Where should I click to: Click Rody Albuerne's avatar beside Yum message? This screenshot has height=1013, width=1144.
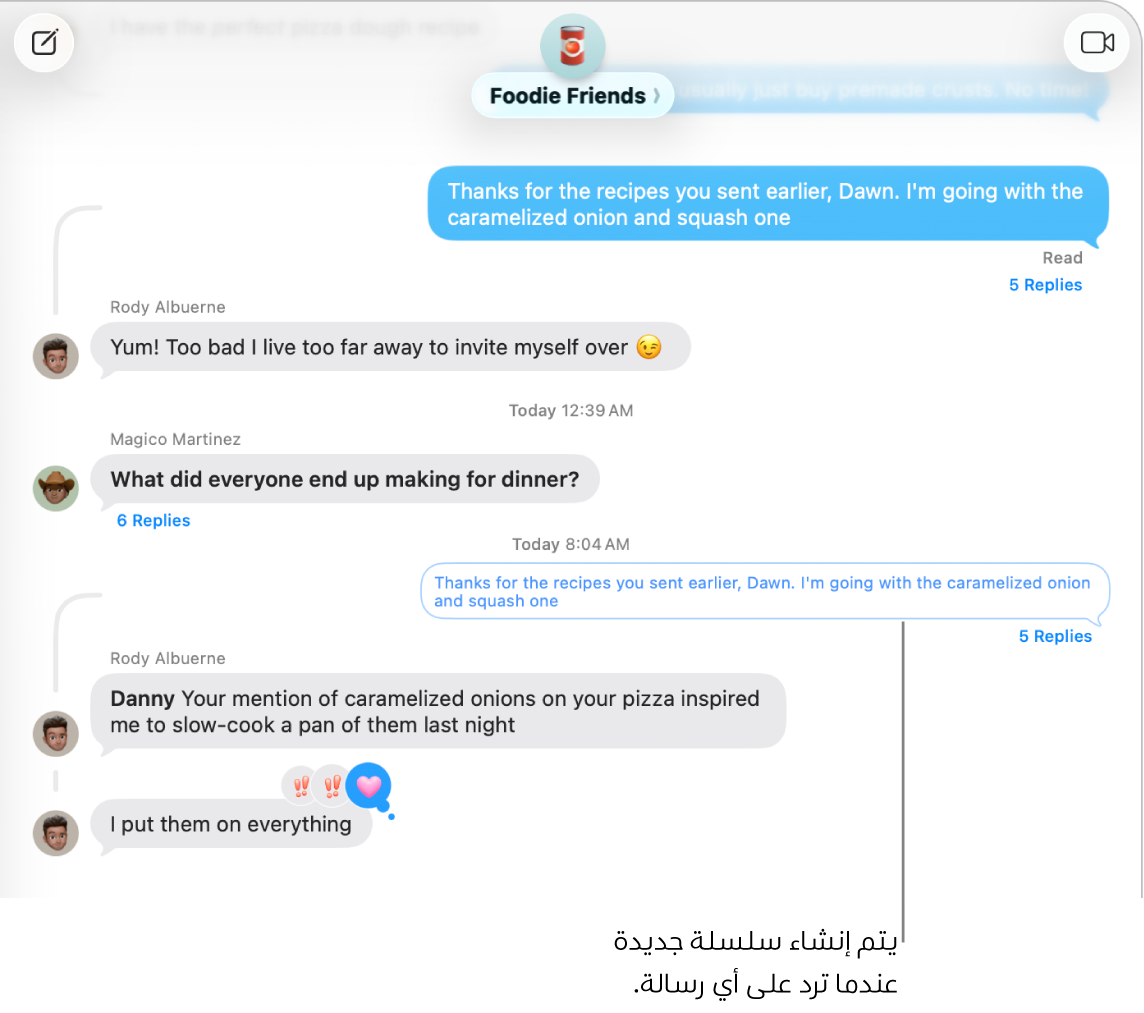(55, 356)
